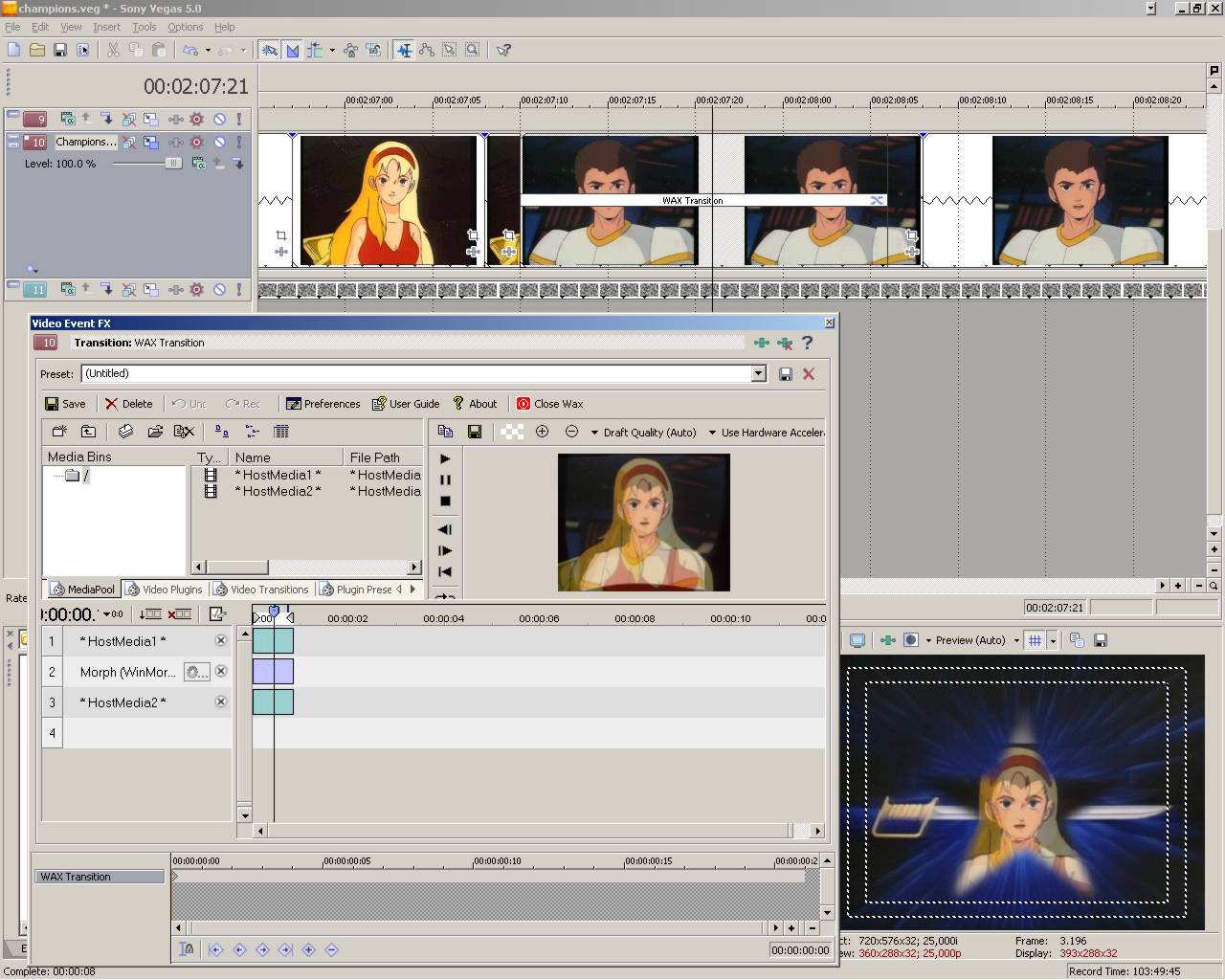Open the Tools menu

tap(145, 27)
